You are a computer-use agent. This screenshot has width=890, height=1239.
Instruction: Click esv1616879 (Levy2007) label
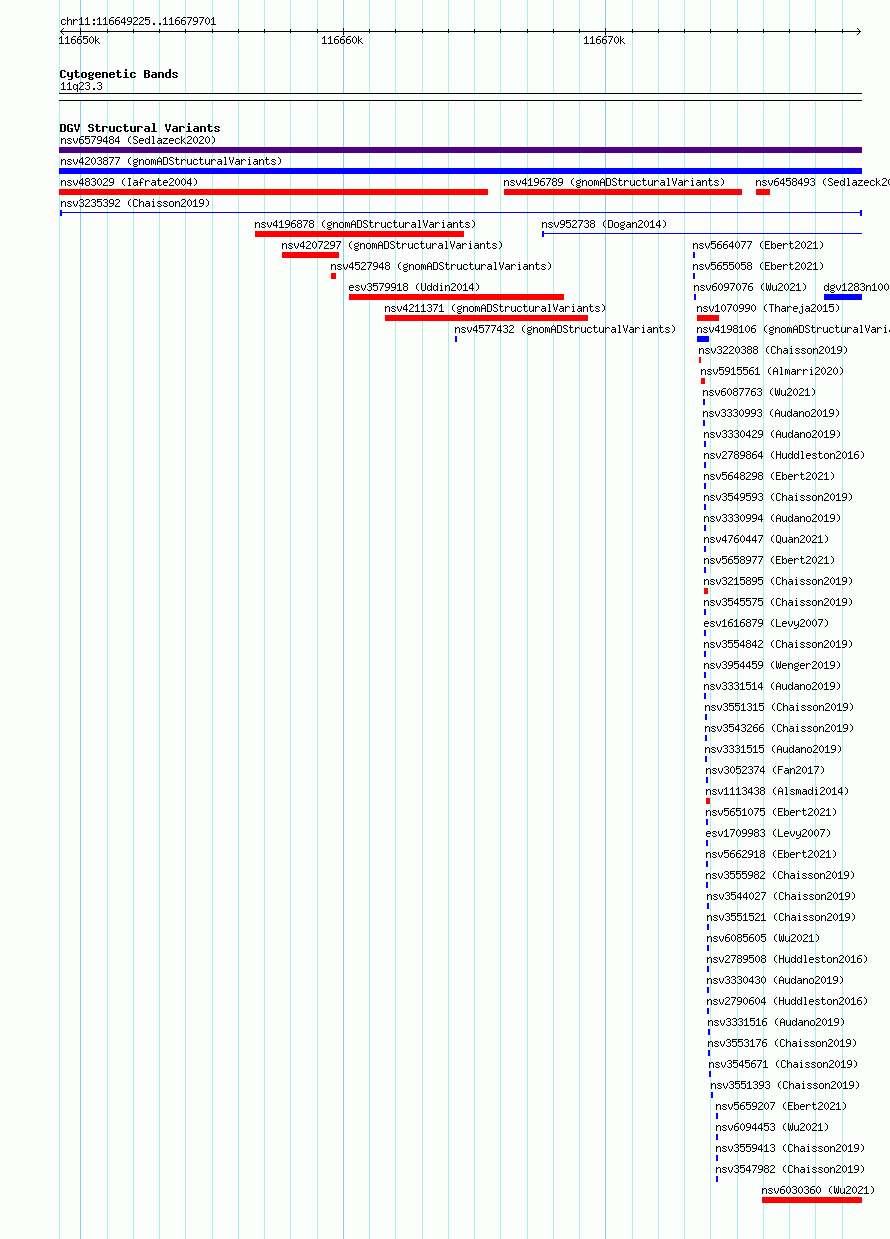(766, 623)
